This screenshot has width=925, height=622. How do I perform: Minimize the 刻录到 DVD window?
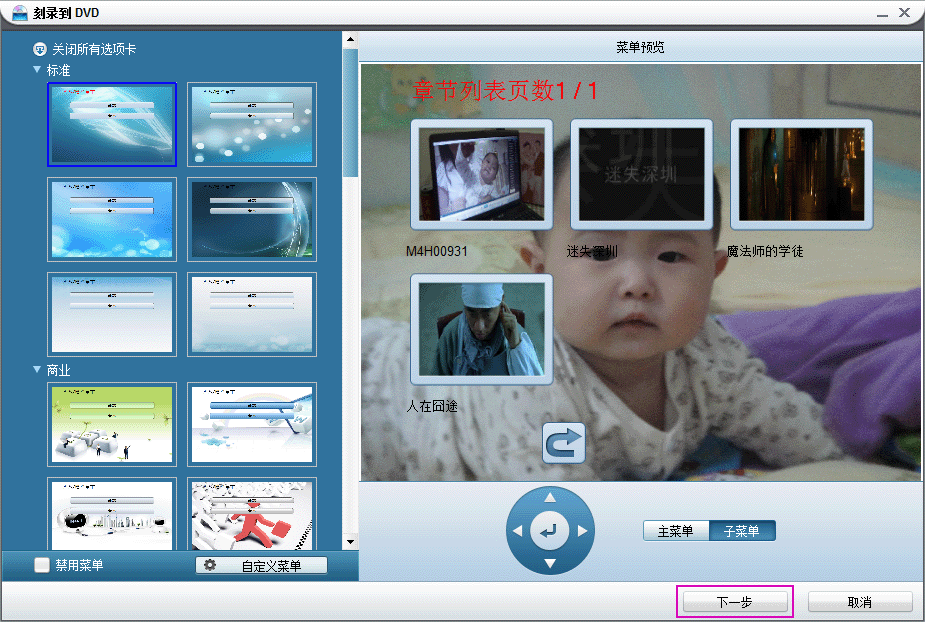[x=883, y=13]
